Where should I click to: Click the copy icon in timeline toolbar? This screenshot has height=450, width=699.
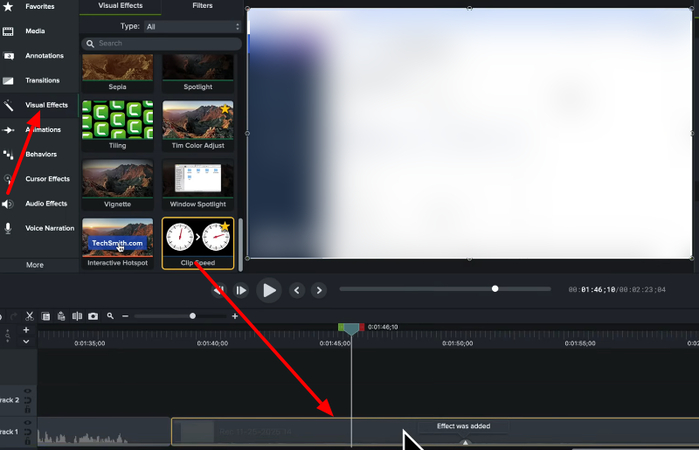[45, 316]
